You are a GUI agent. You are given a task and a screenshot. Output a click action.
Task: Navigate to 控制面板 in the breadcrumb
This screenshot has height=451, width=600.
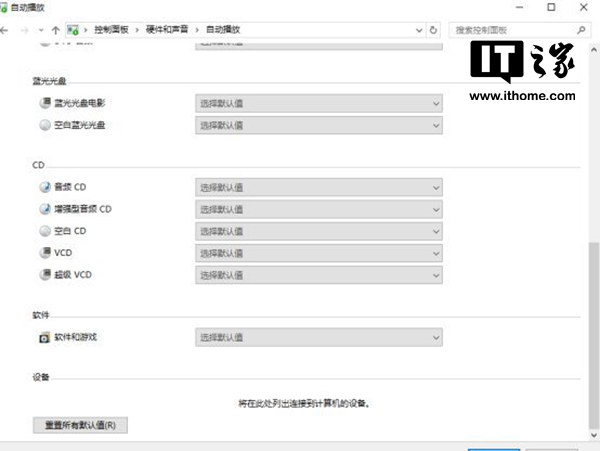point(110,30)
